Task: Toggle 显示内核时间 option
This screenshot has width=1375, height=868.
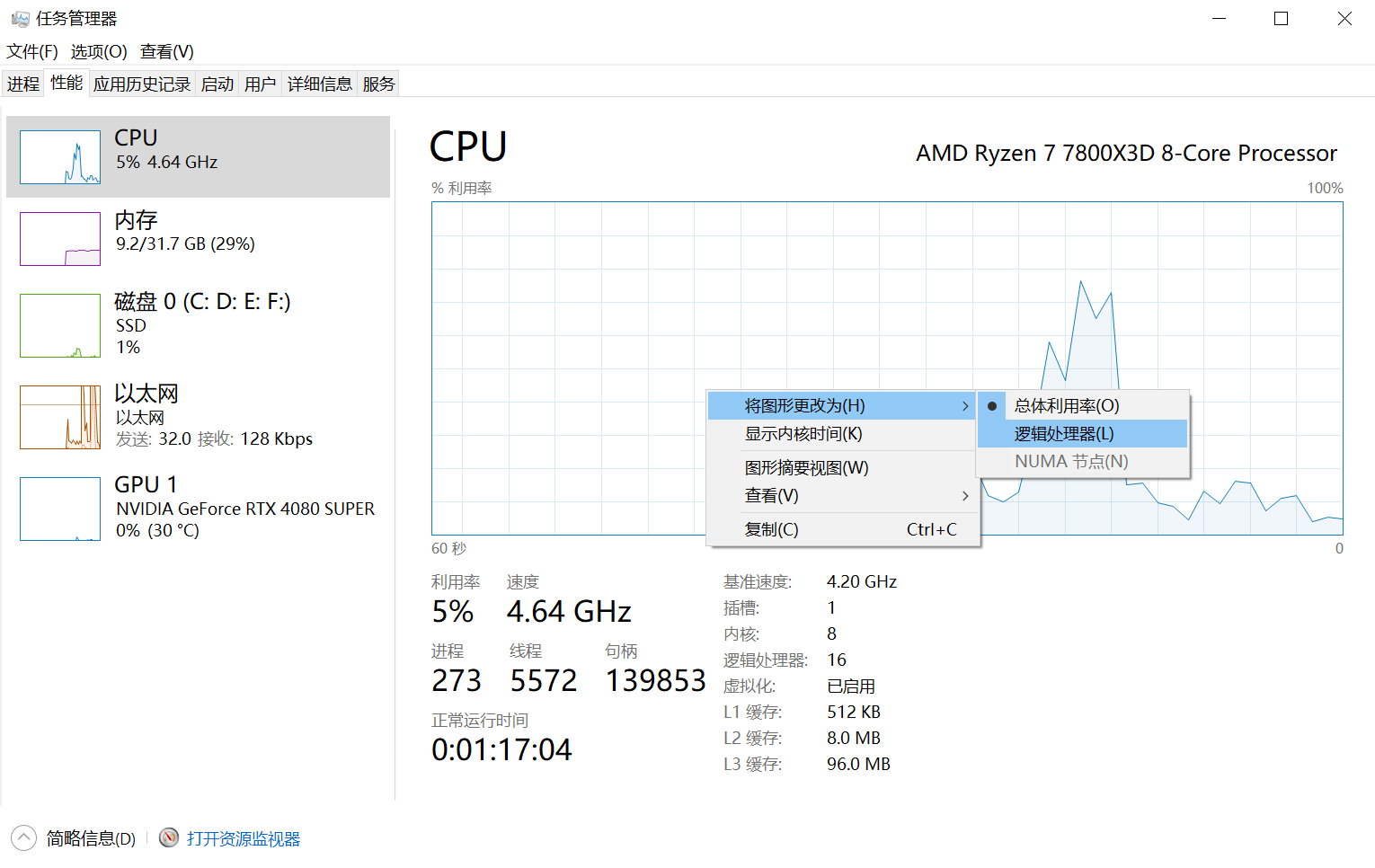Action: (x=803, y=434)
